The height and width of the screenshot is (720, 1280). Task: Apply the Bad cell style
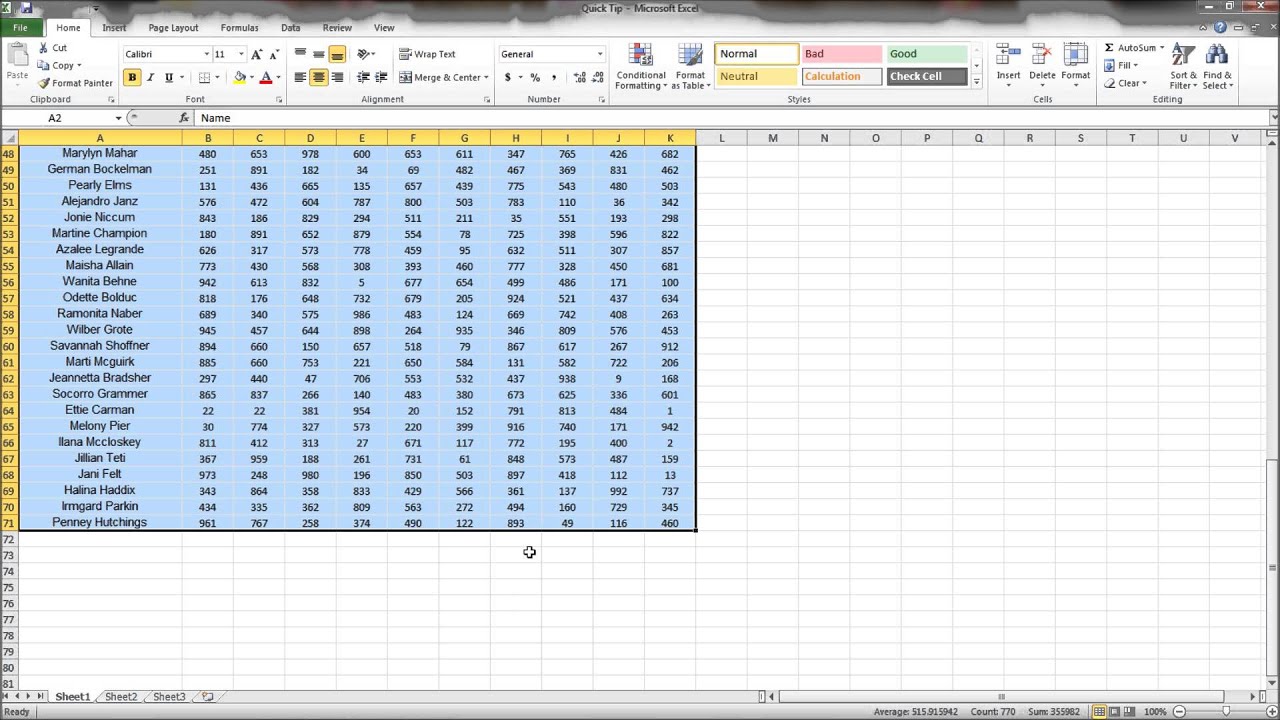coord(841,54)
